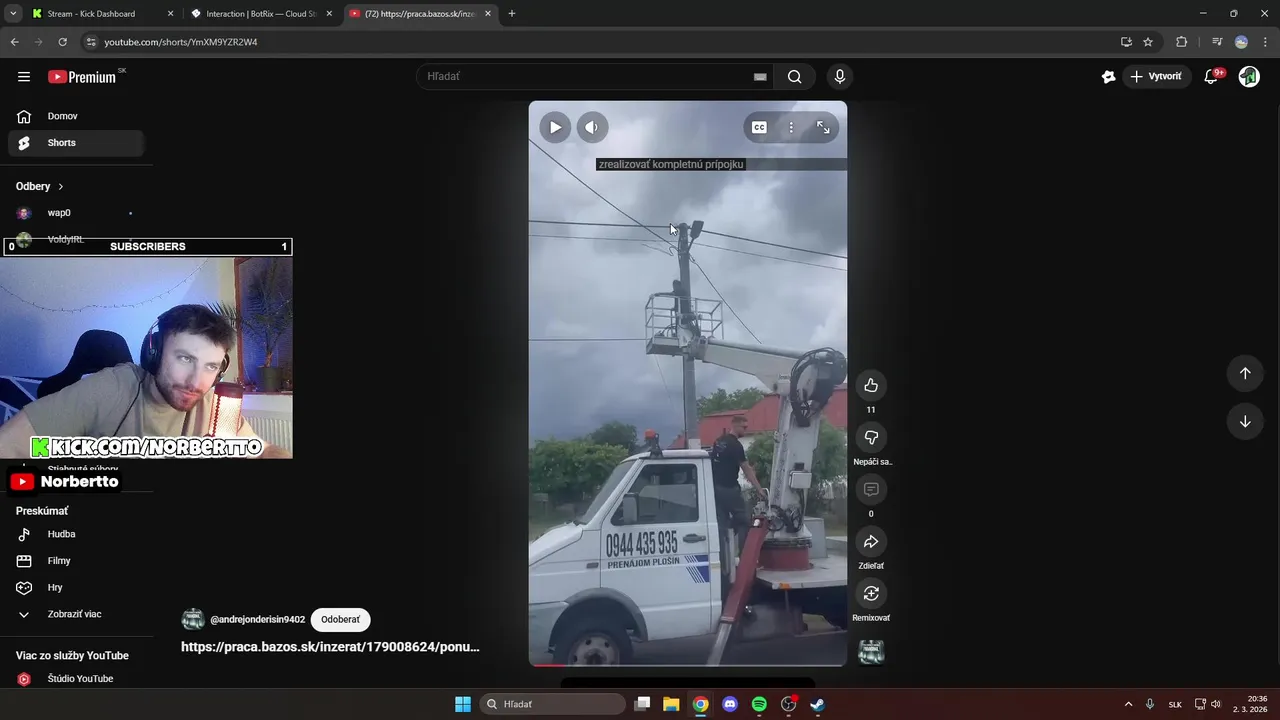The height and width of the screenshot is (720, 1280).
Task: Seek using the Short's red progress bar
Action: 688,664
